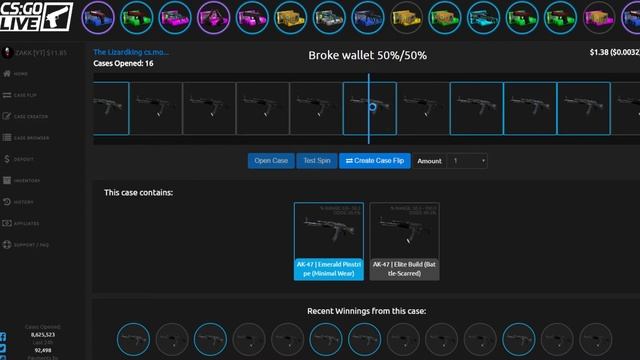Open Inventory from the sidebar
Screen dimensions: 640x360
pos(21,180)
